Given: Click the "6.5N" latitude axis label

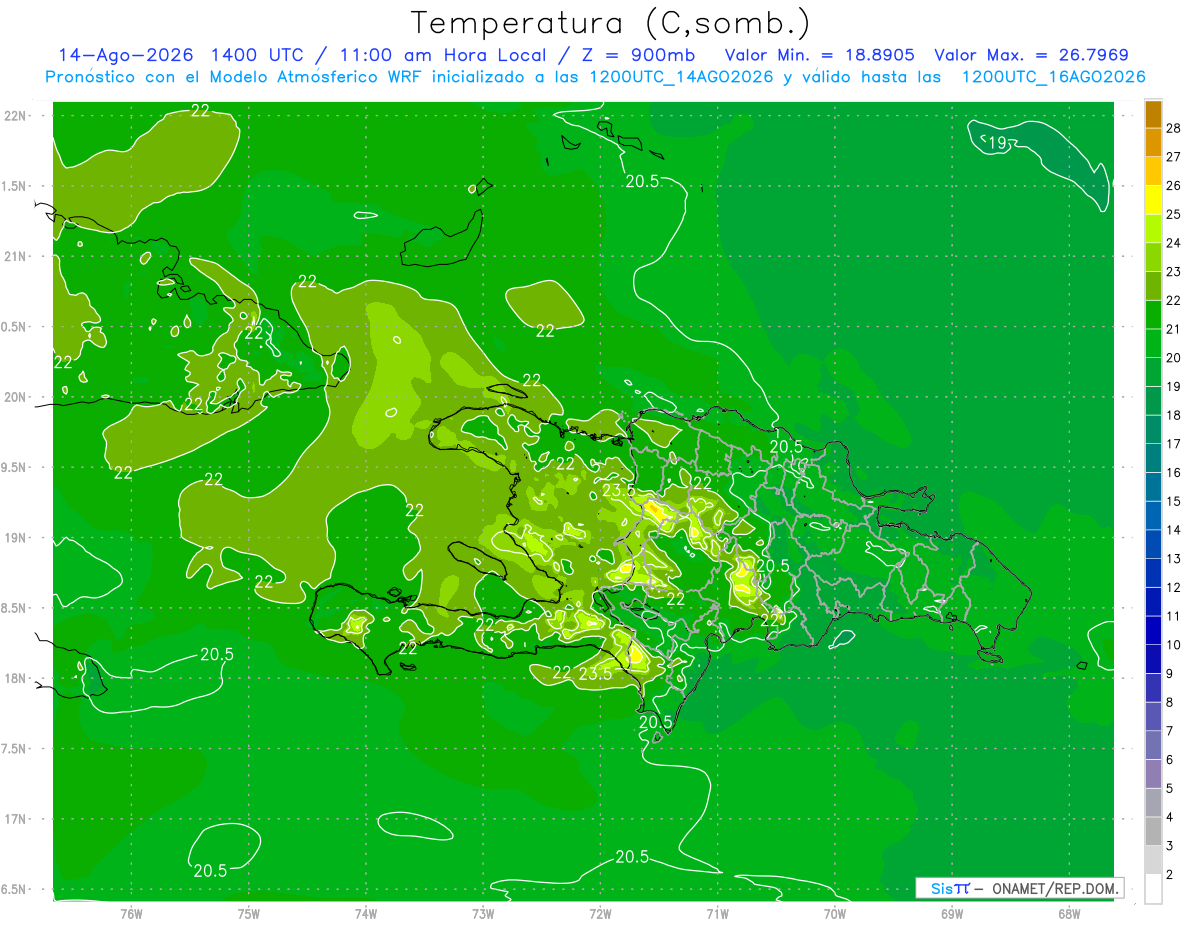Looking at the screenshot, I should (x=14, y=889).
